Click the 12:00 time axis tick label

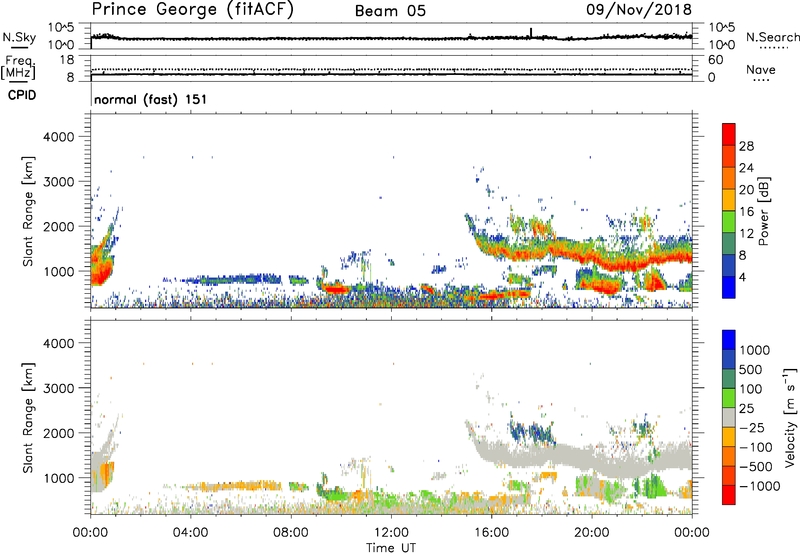(391, 533)
